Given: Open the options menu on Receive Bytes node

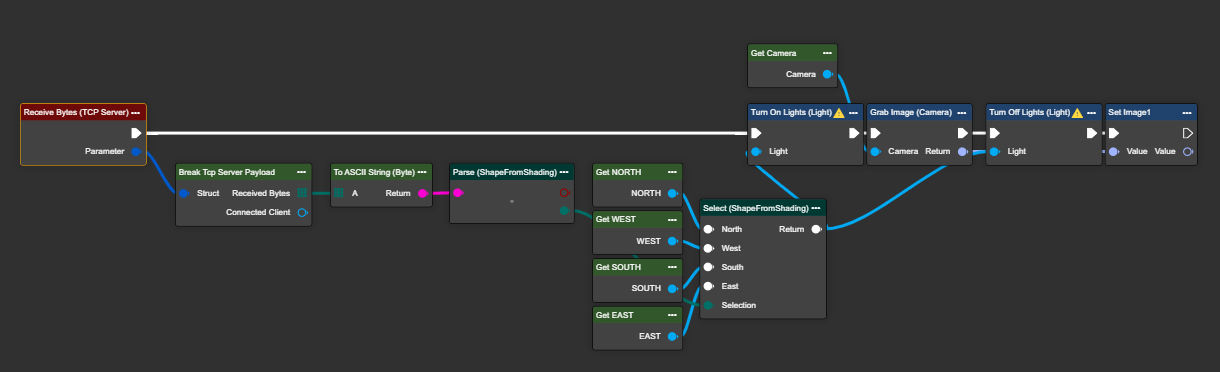Looking at the screenshot, I should tap(137, 112).
